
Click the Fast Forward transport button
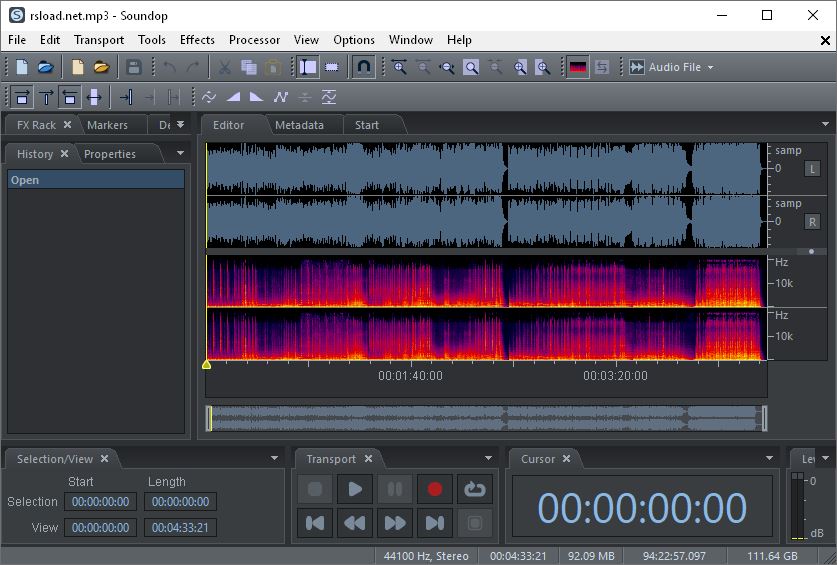395,522
